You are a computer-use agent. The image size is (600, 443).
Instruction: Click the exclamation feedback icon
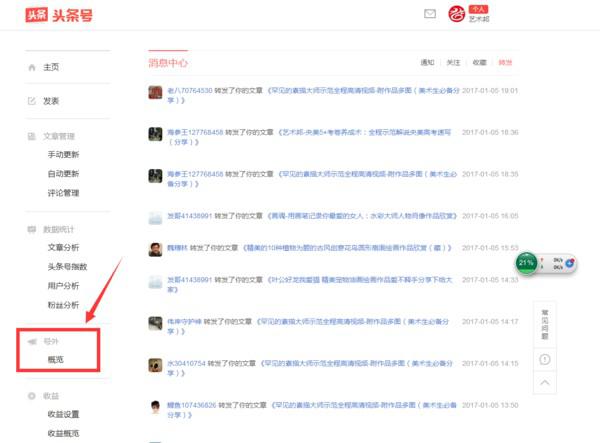pyautogui.click(x=544, y=356)
